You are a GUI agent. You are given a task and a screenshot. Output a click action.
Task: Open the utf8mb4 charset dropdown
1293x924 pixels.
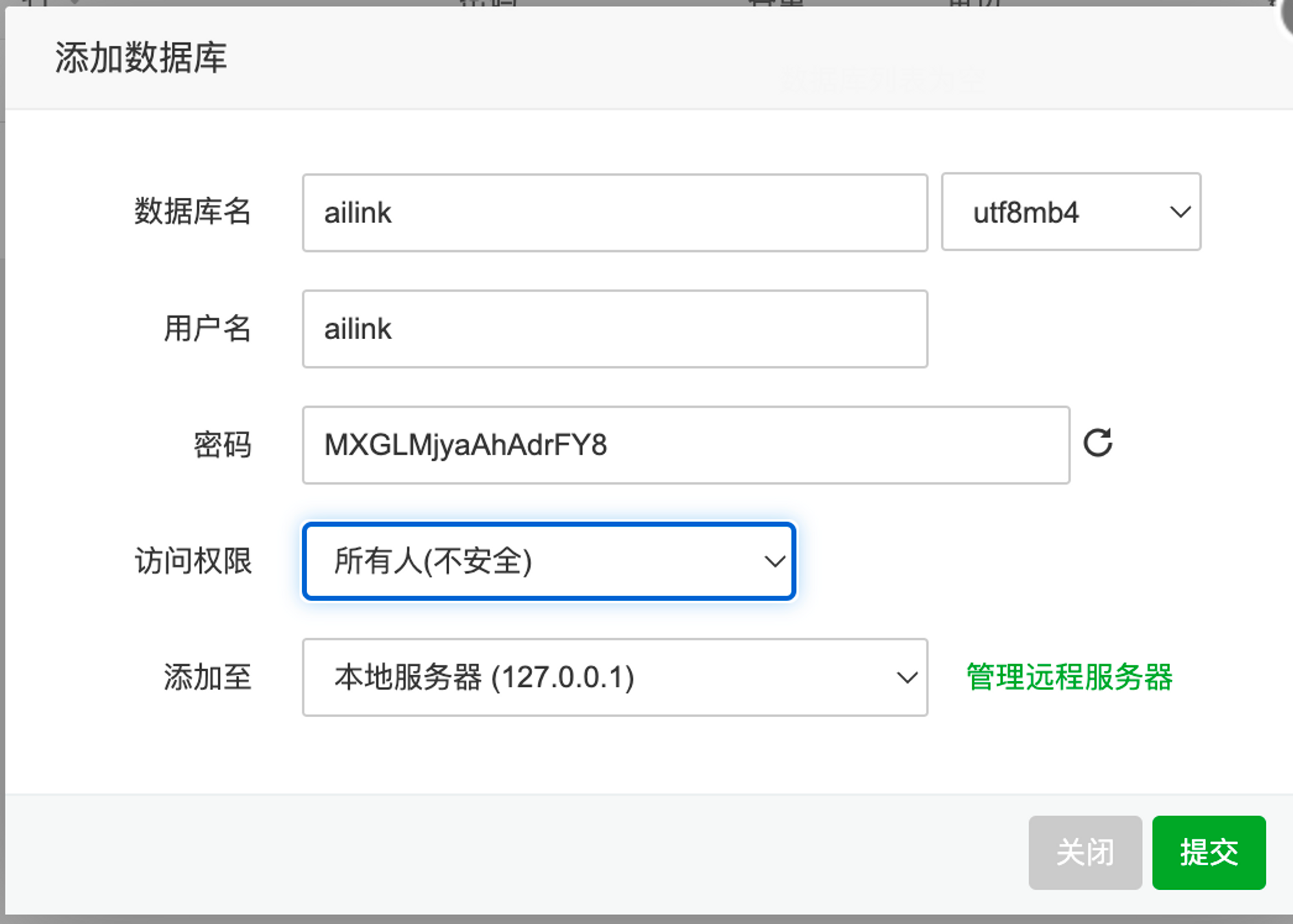coord(1071,212)
